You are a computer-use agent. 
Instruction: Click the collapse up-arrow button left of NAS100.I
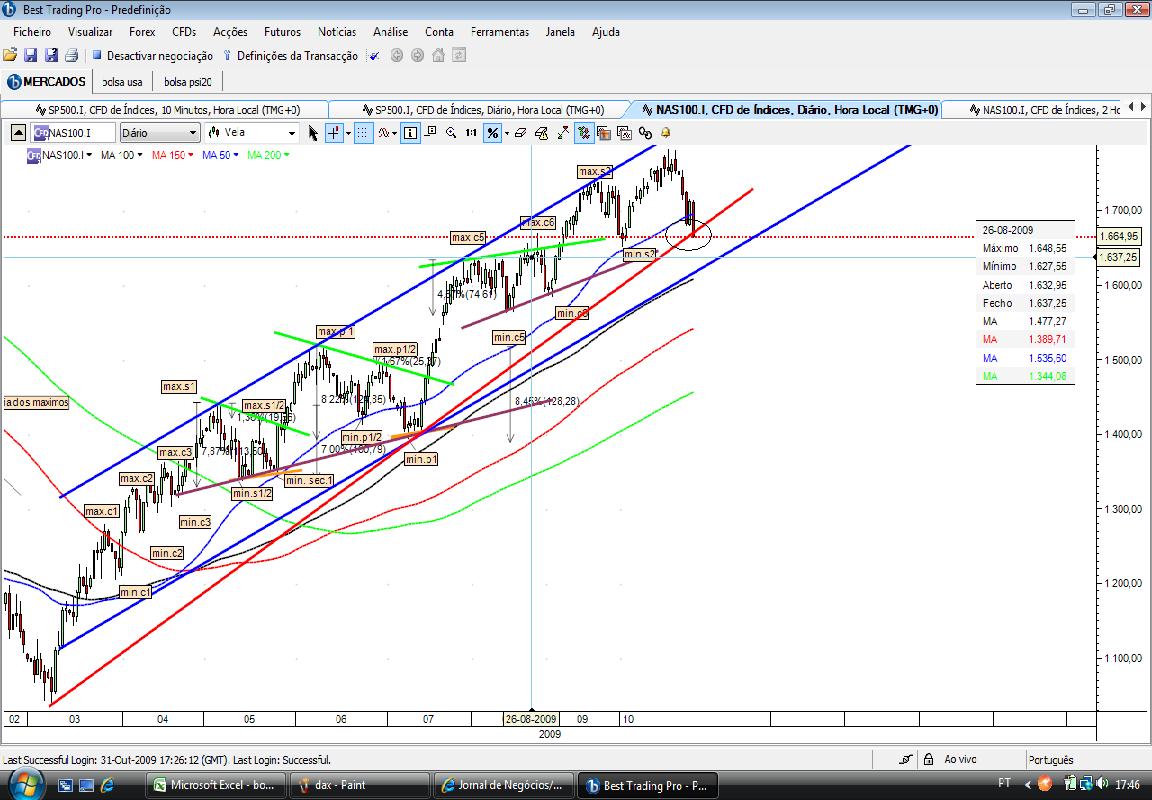[x=18, y=133]
